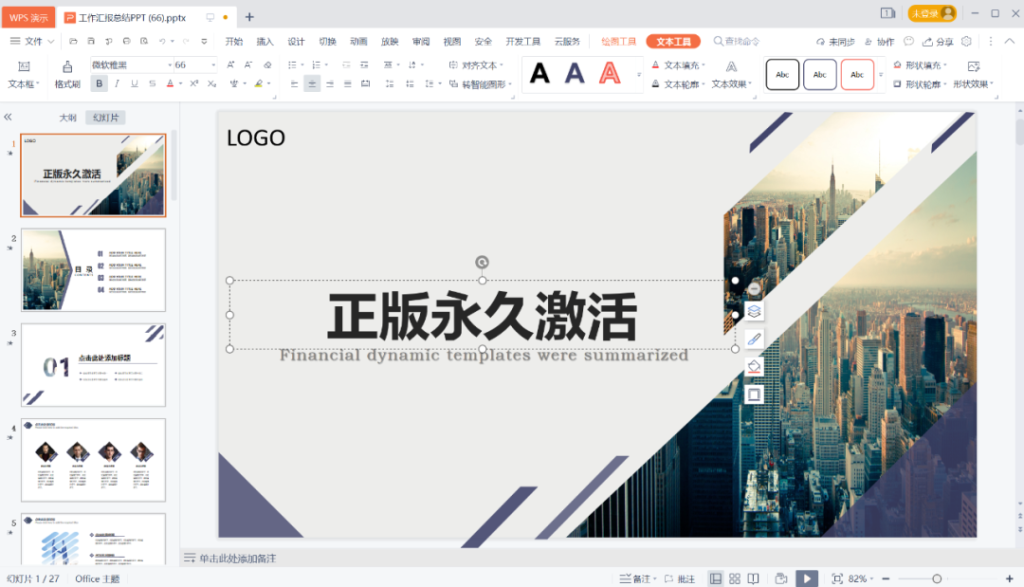Click the Undo arrow icon

point(162,41)
